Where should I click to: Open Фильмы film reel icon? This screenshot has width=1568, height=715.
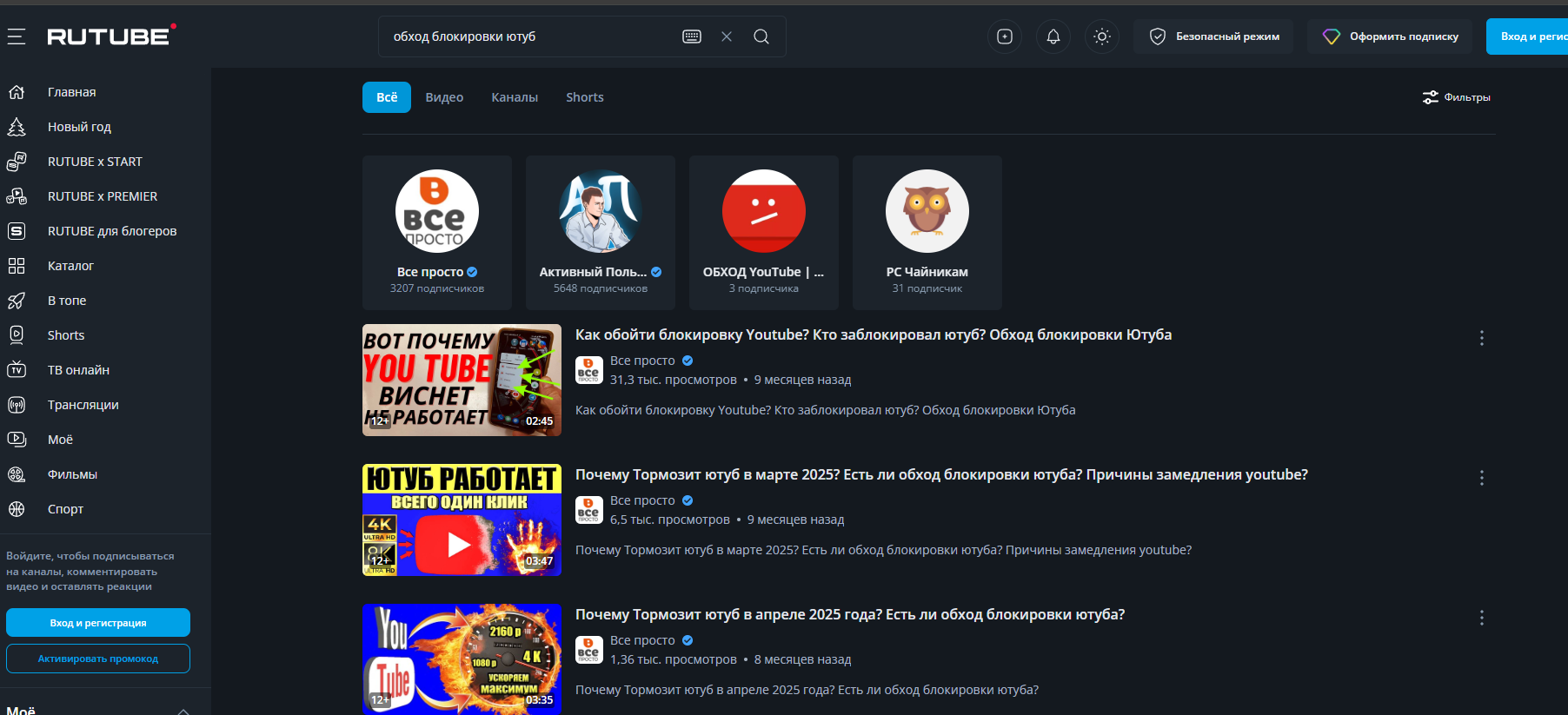point(17,474)
